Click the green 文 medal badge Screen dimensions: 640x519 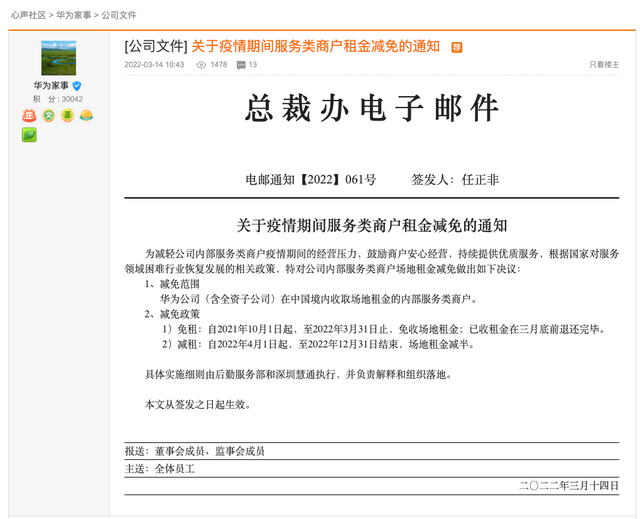(x=49, y=115)
